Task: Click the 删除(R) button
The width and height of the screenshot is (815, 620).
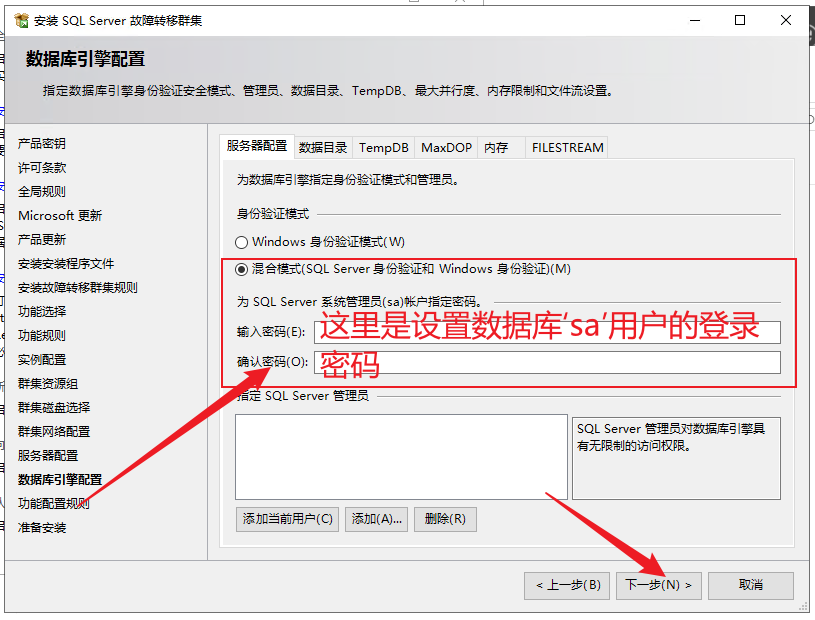Action: click(445, 519)
